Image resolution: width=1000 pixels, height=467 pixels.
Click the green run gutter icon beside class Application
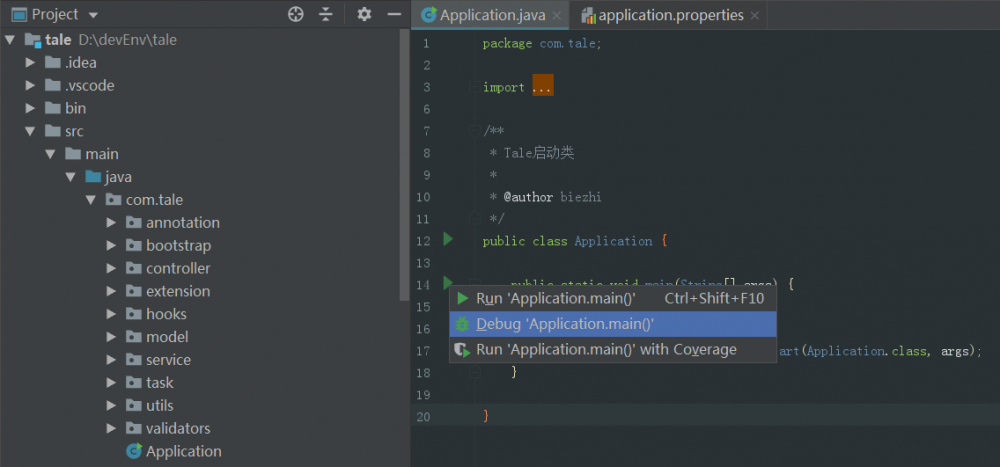coord(448,240)
